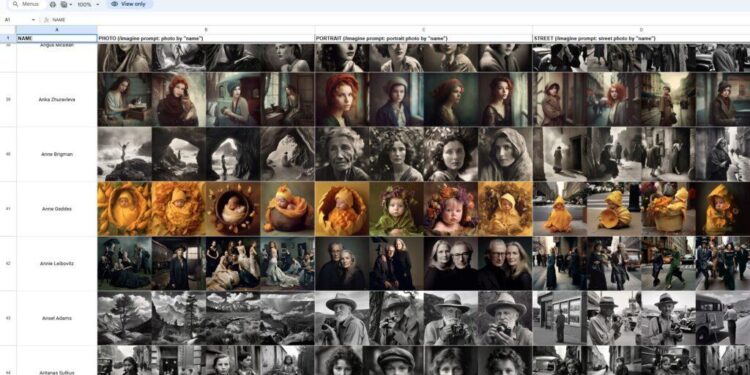Image resolution: width=750 pixels, height=375 pixels.
Task: Click Anne Brigman STREET image cell
Action: click(641, 154)
